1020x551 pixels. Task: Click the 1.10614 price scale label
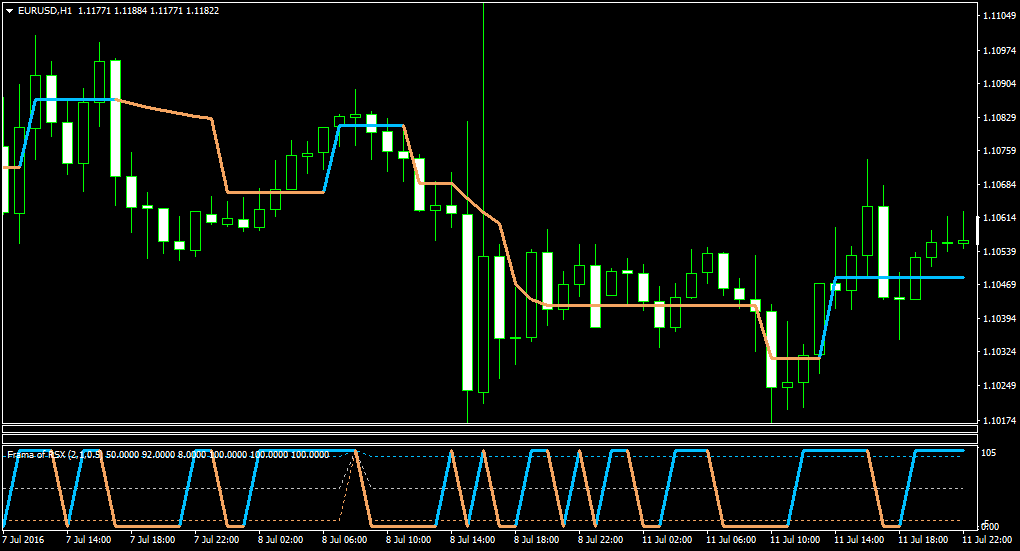(1000, 218)
